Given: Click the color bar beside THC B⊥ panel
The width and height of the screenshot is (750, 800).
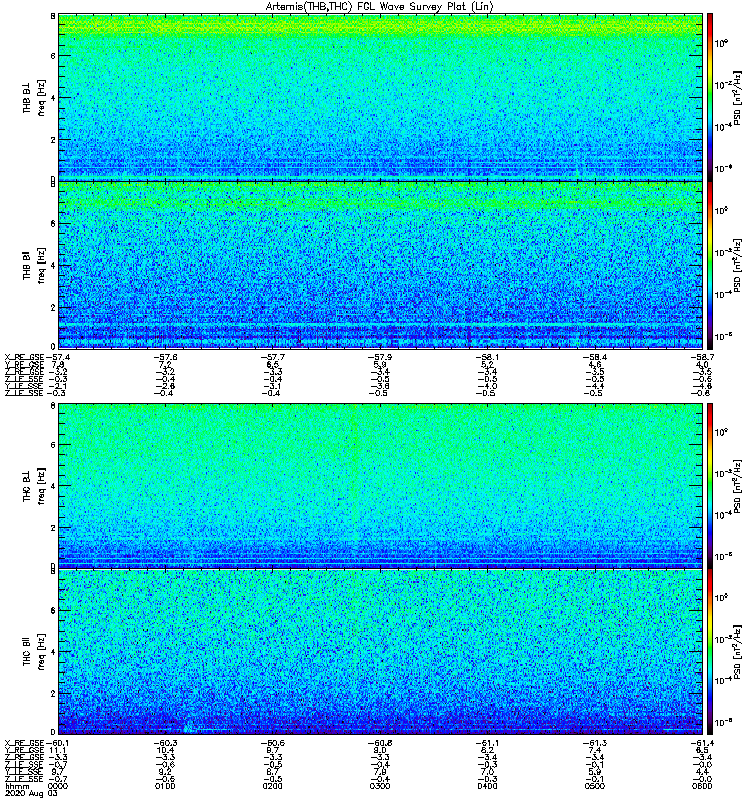Looking at the screenshot, I should tap(709, 485).
